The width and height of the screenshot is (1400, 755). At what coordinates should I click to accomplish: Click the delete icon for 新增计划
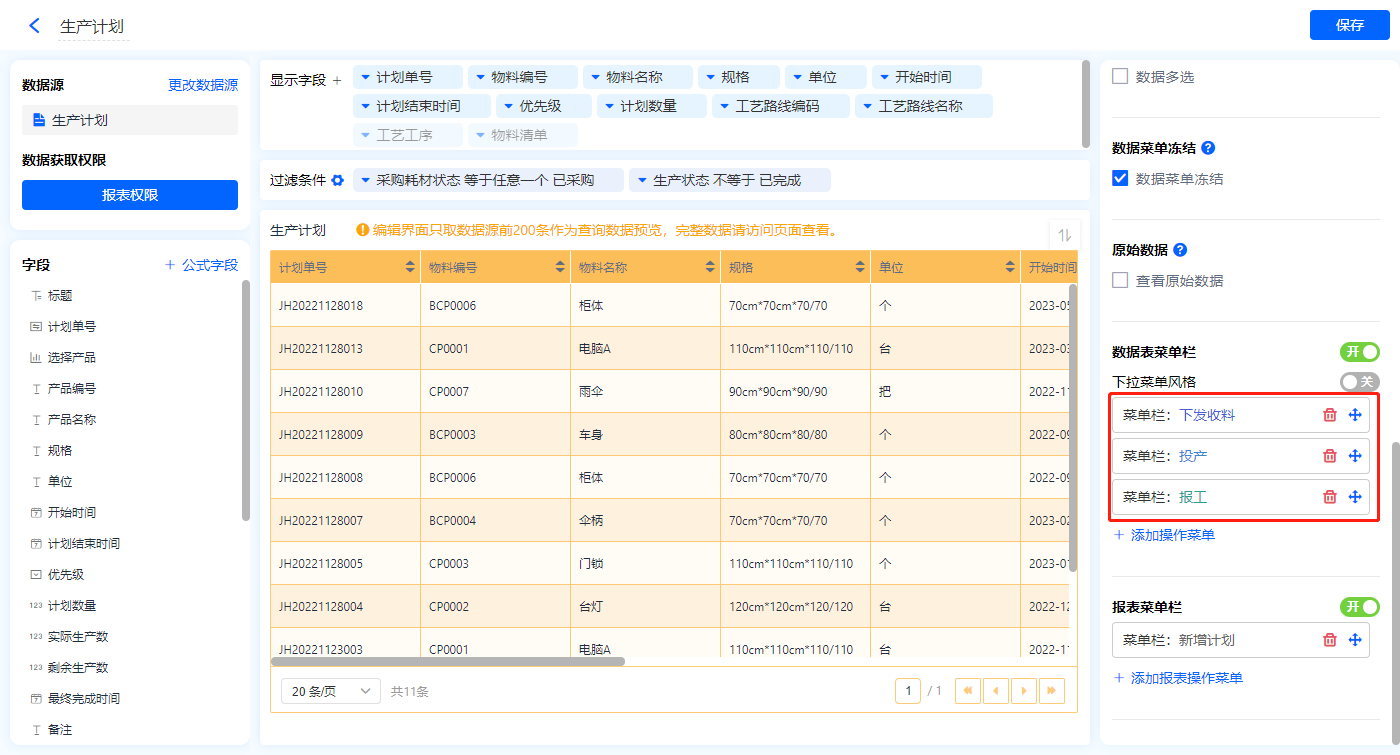1329,640
